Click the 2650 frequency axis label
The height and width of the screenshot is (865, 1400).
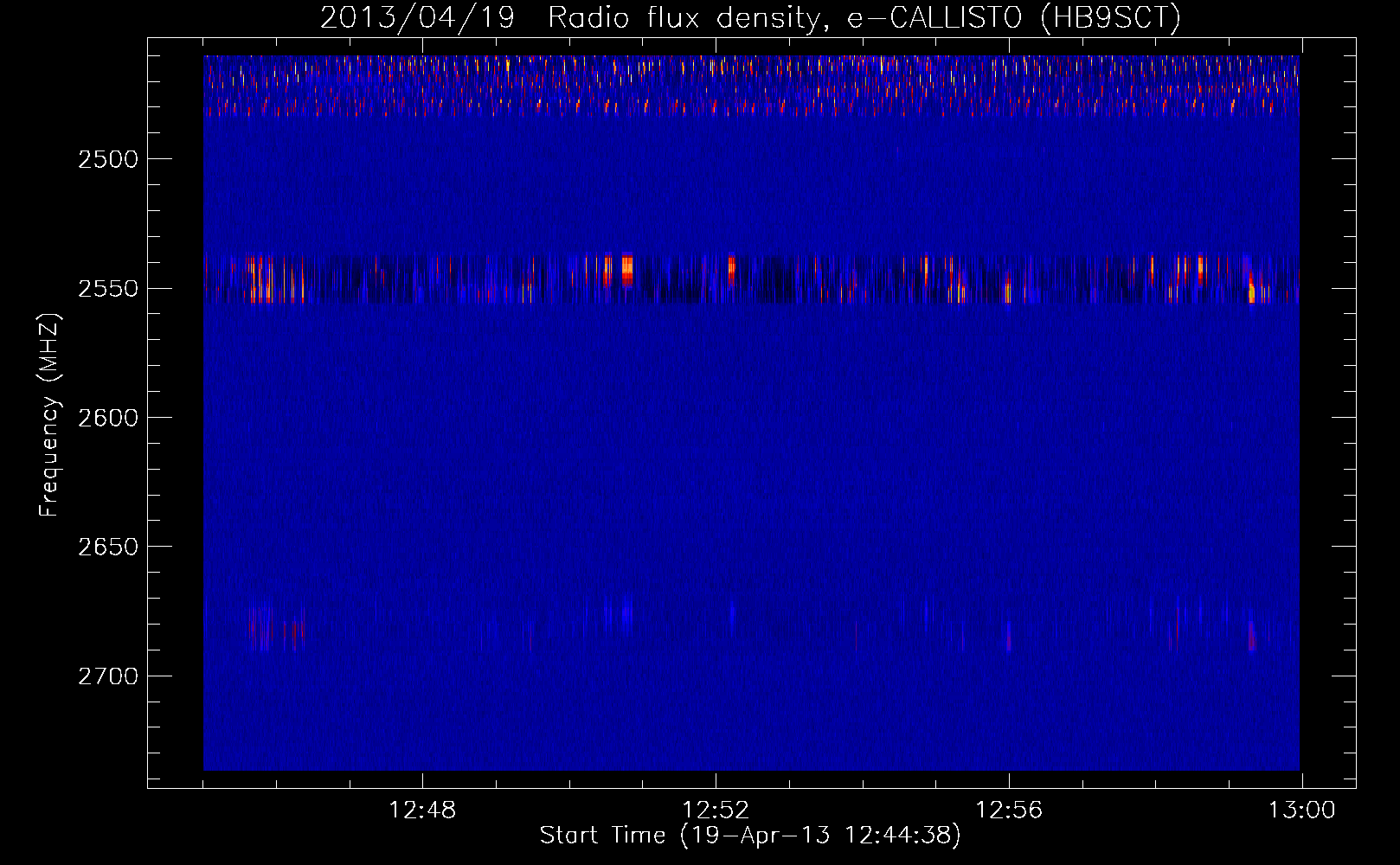(x=108, y=547)
